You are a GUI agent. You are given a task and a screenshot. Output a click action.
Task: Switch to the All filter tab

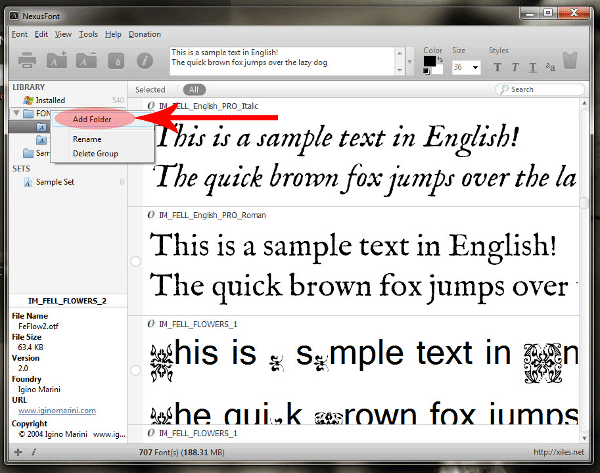[194, 90]
